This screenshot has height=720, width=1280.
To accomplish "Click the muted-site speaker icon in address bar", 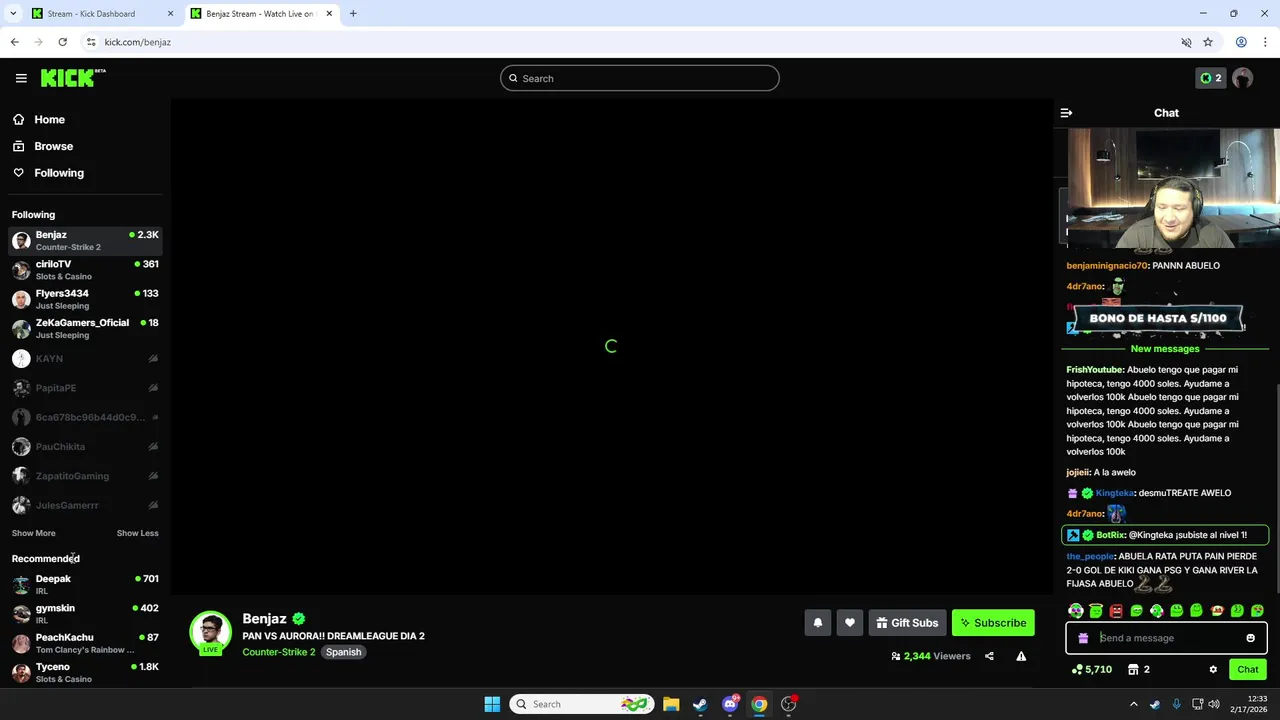I will (1186, 42).
